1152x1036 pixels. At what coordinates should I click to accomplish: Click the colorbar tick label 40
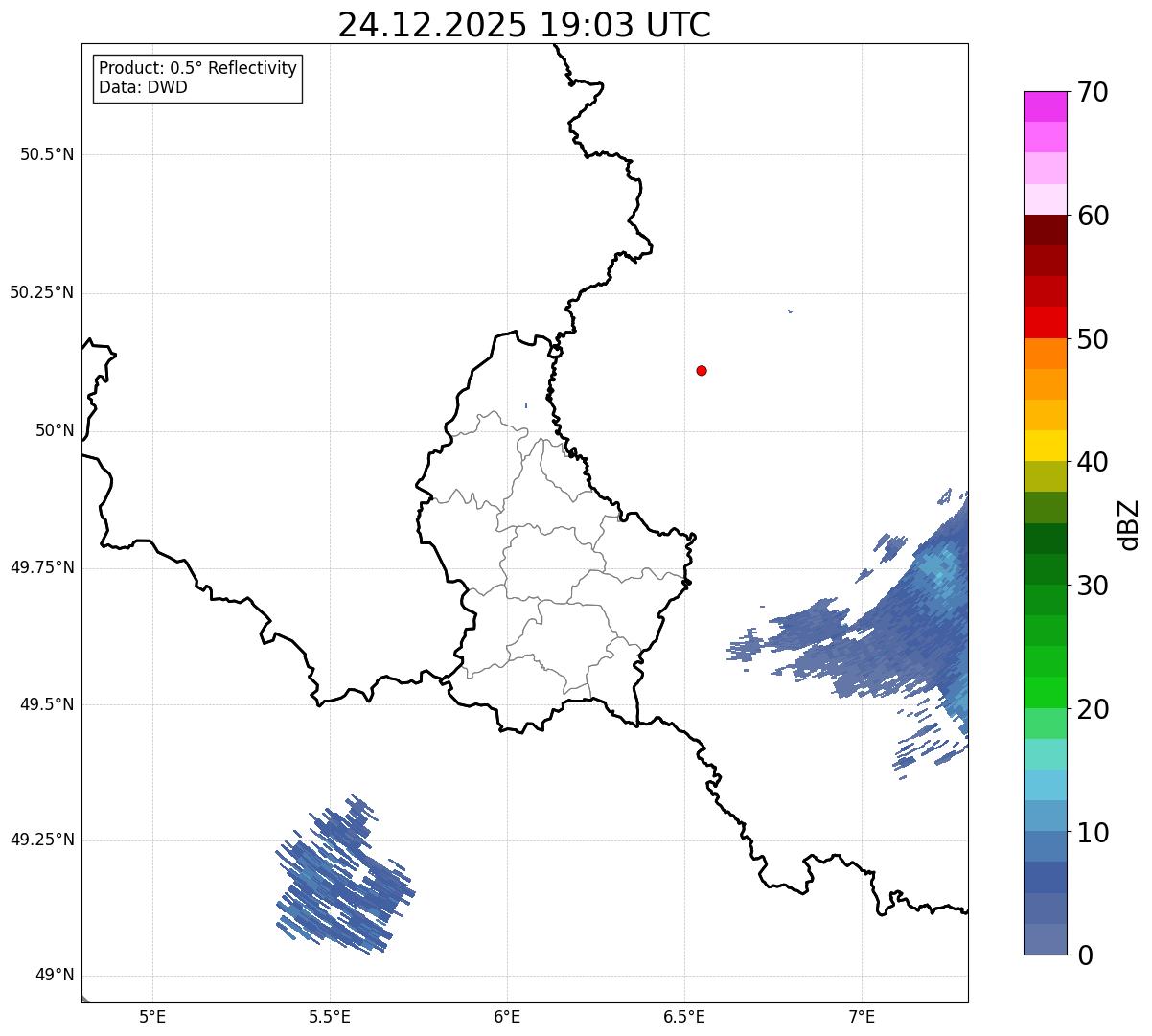[x=1093, y=462]
